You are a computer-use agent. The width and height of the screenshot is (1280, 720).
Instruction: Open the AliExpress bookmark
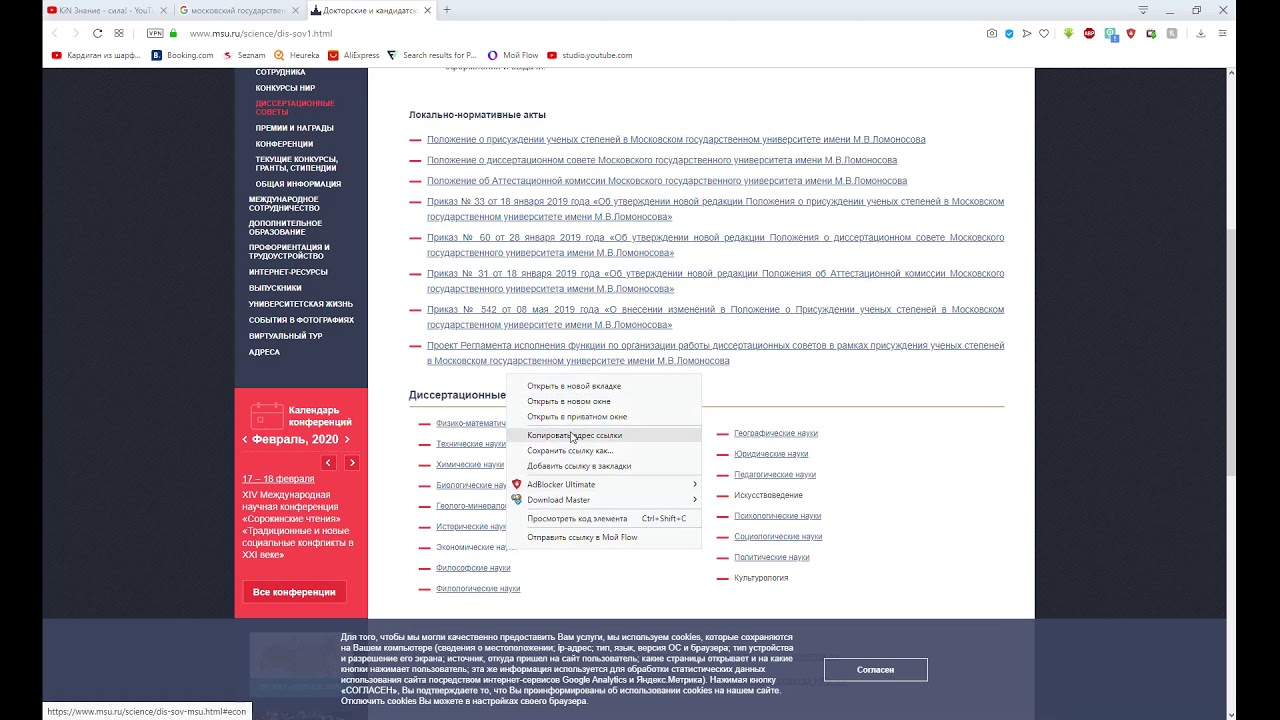[354, 55]
